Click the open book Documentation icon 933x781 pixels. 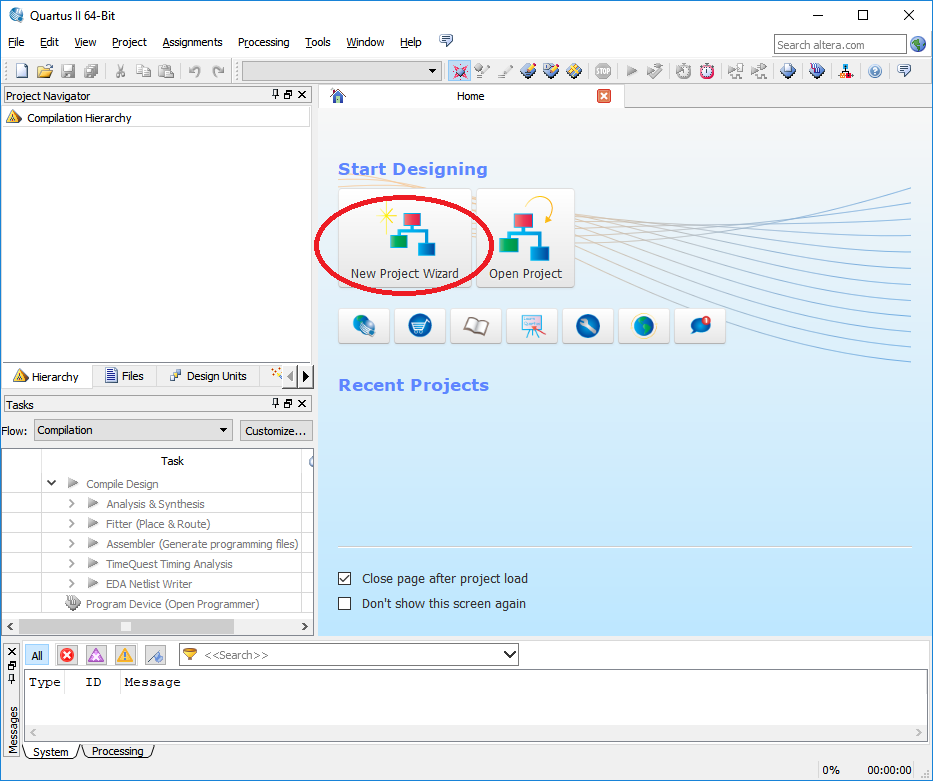point(475,326)
